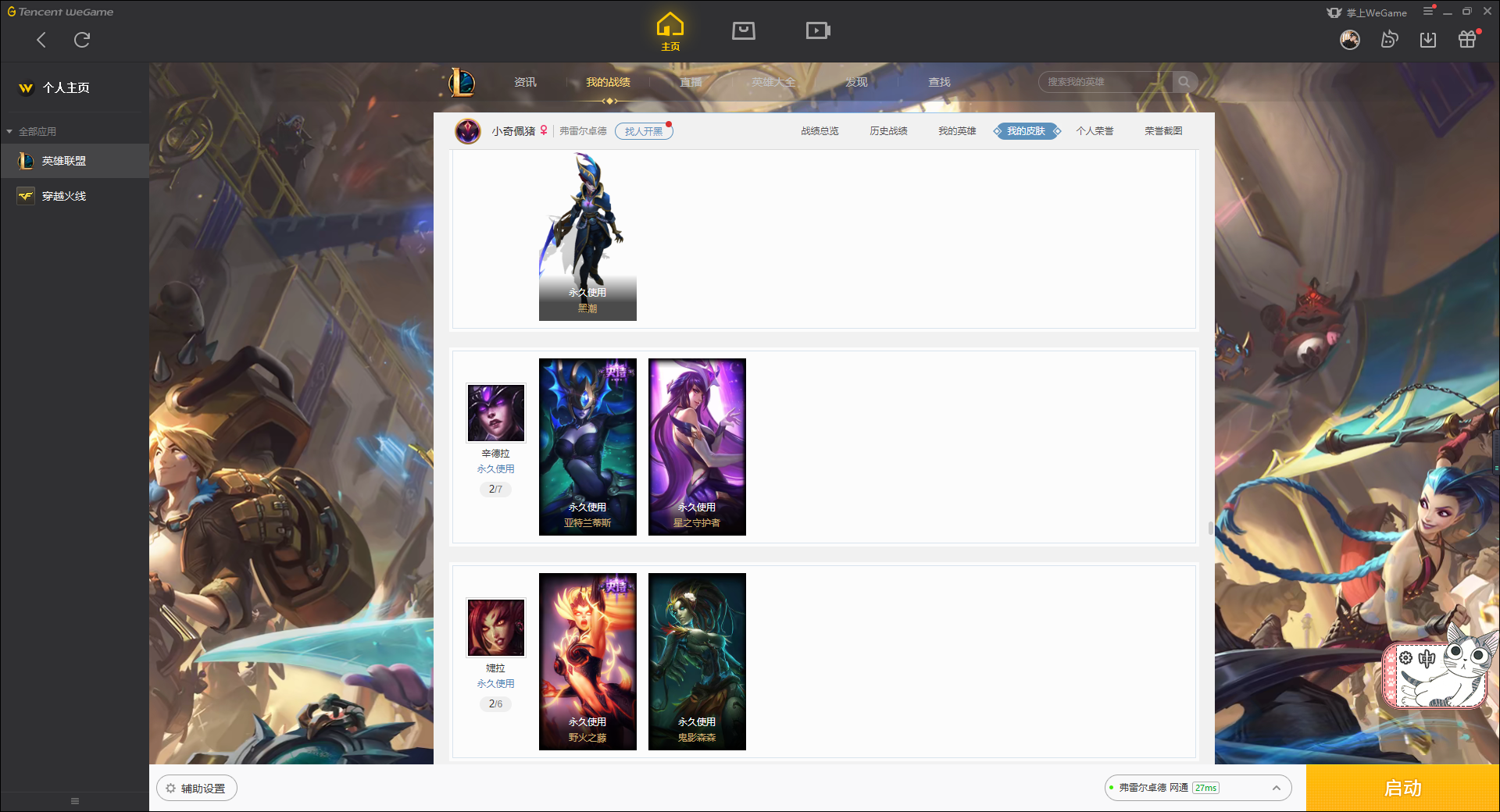The width and height of the screenshot is (1500, 812).
Task: Expand the 弗雷尔卓德 网通 server dropdown
Action: click(1198, 788)
